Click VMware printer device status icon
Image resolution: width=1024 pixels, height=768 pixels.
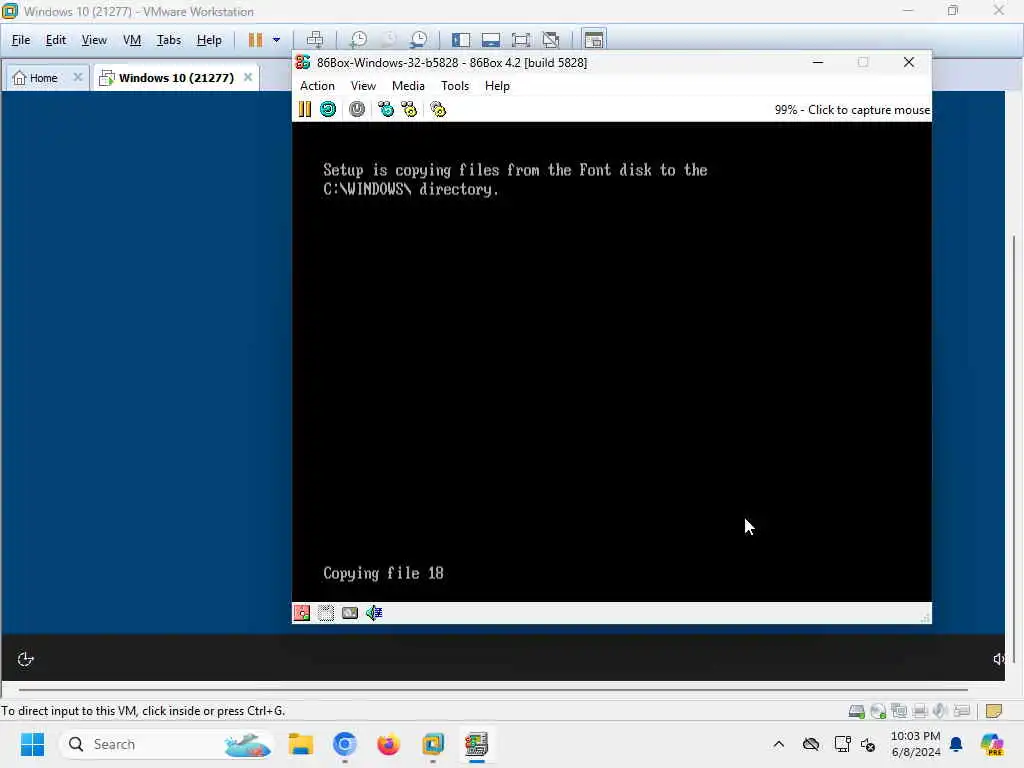click(920, 711)
